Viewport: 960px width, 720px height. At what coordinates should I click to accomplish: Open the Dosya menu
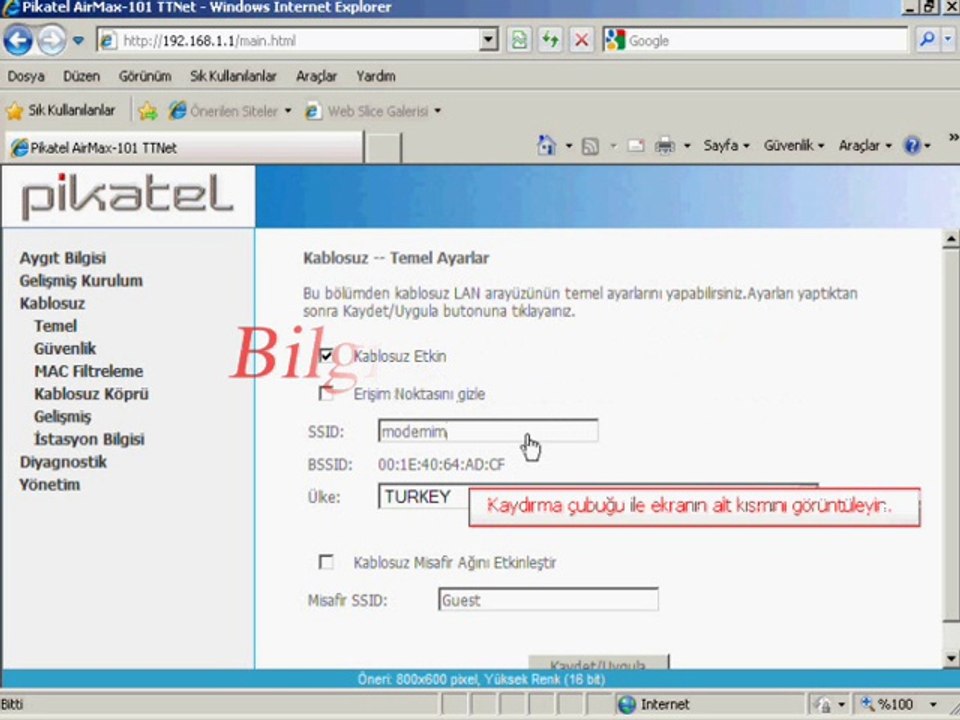[26, 77]
